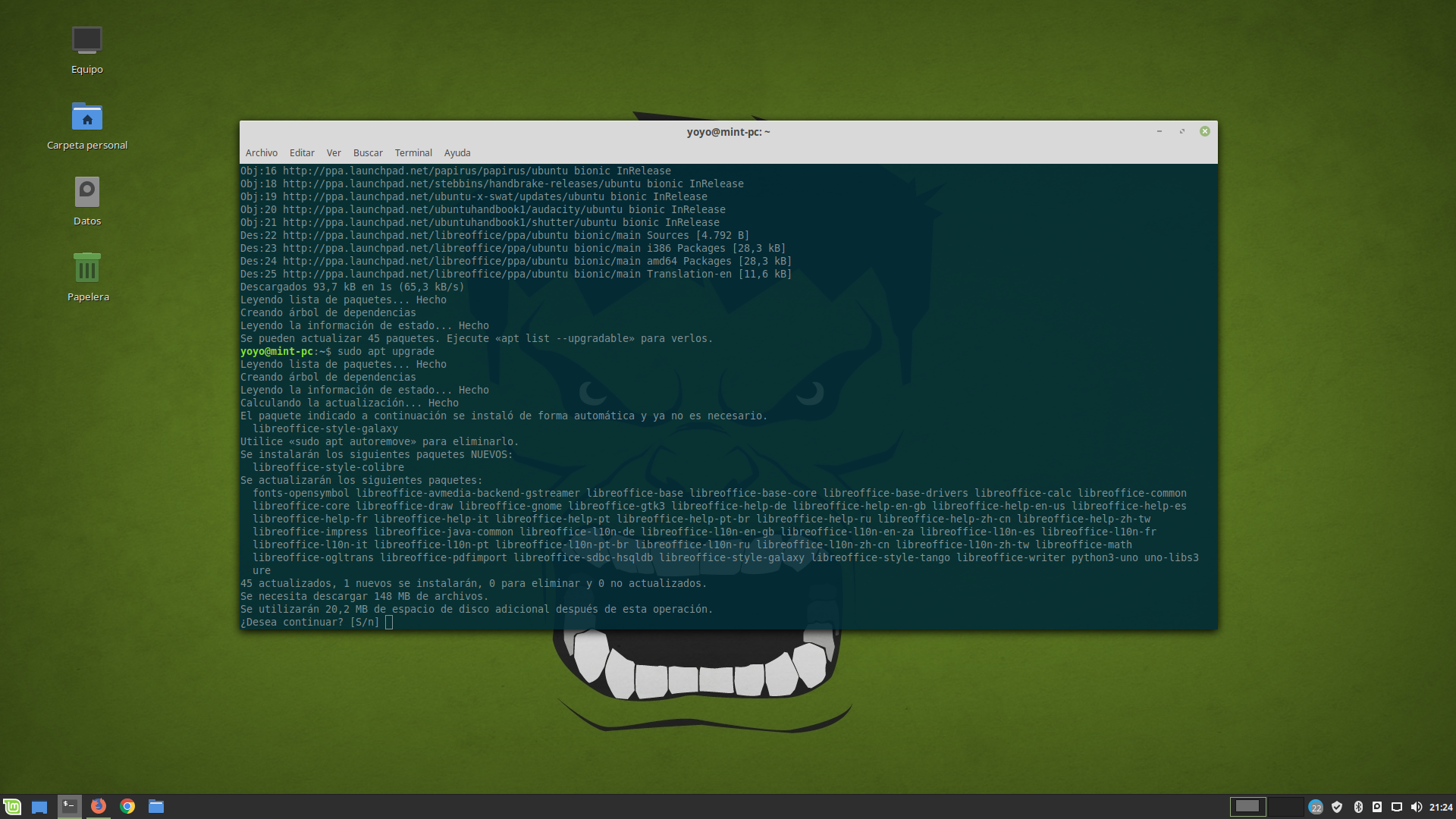The width and height of the screenshot is (1456, 819).
Task: Click the Show Desktop panel icon
Action: [x=39, y=807]
